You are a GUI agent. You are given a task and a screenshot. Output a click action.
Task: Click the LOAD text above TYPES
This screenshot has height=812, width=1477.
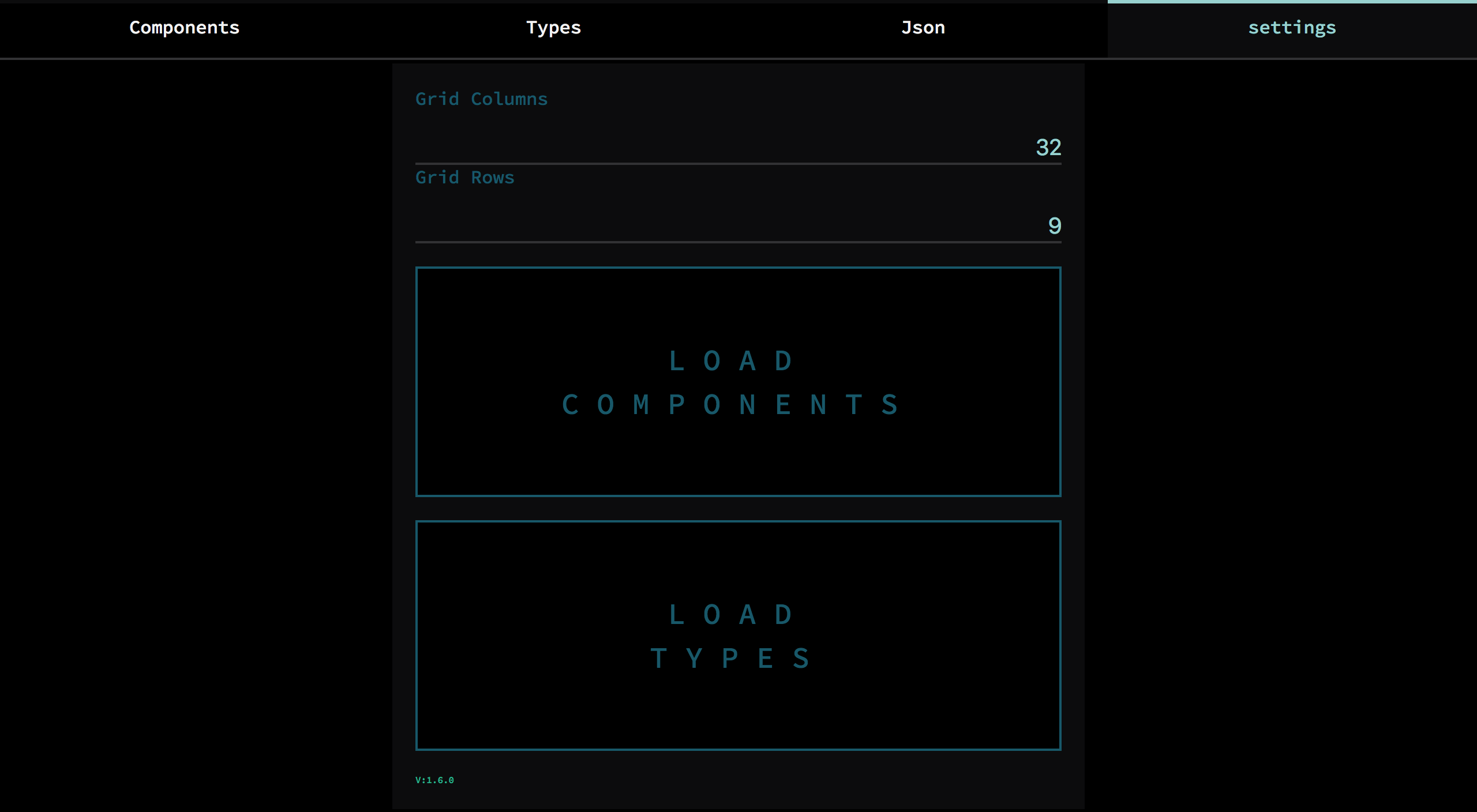coord(730,615)
